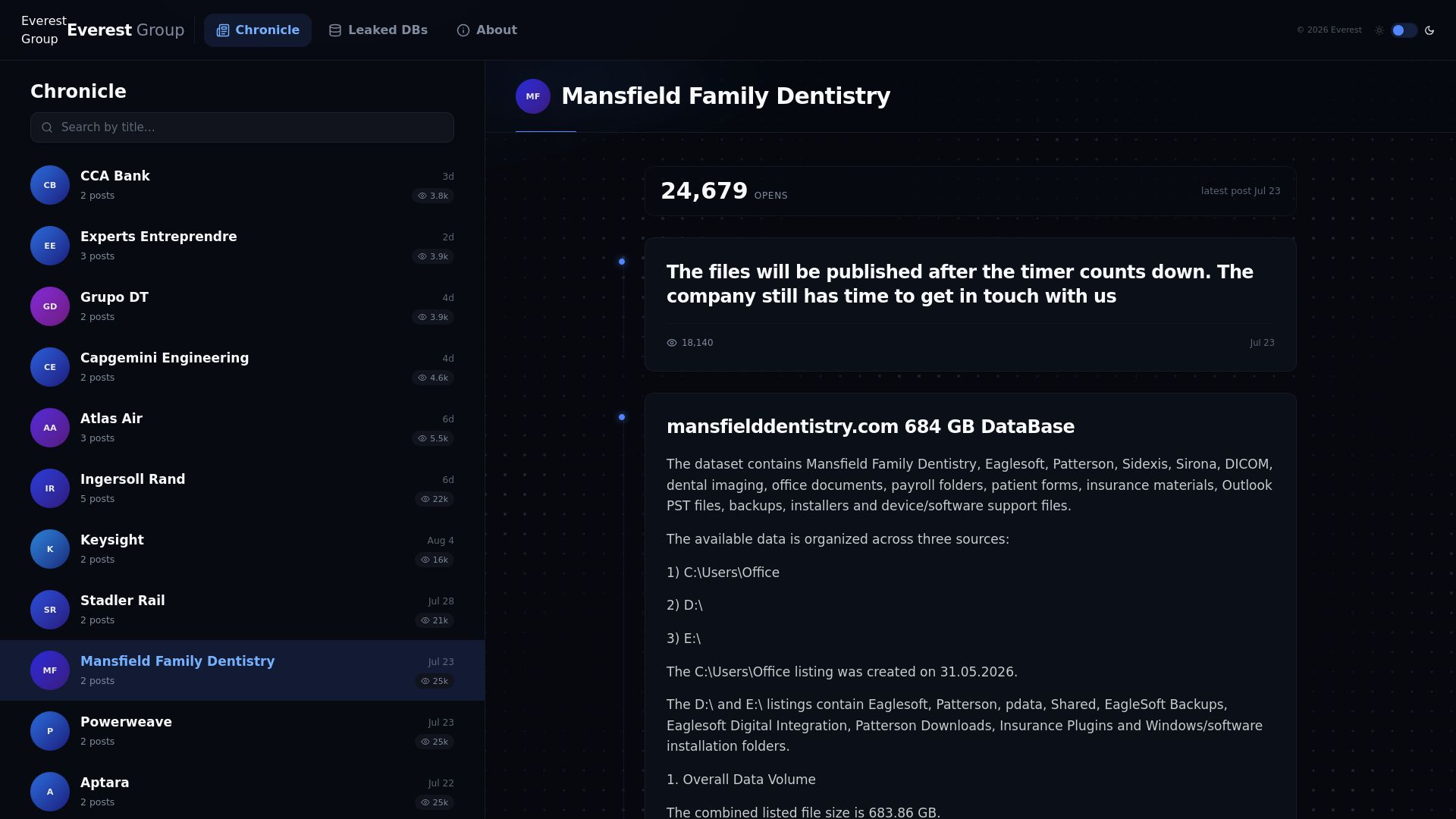The image size is (1456, 819).
Task: Click the "mansfielddentistry.com 684 GB DataBase" post heading
Action: (871, 427)
